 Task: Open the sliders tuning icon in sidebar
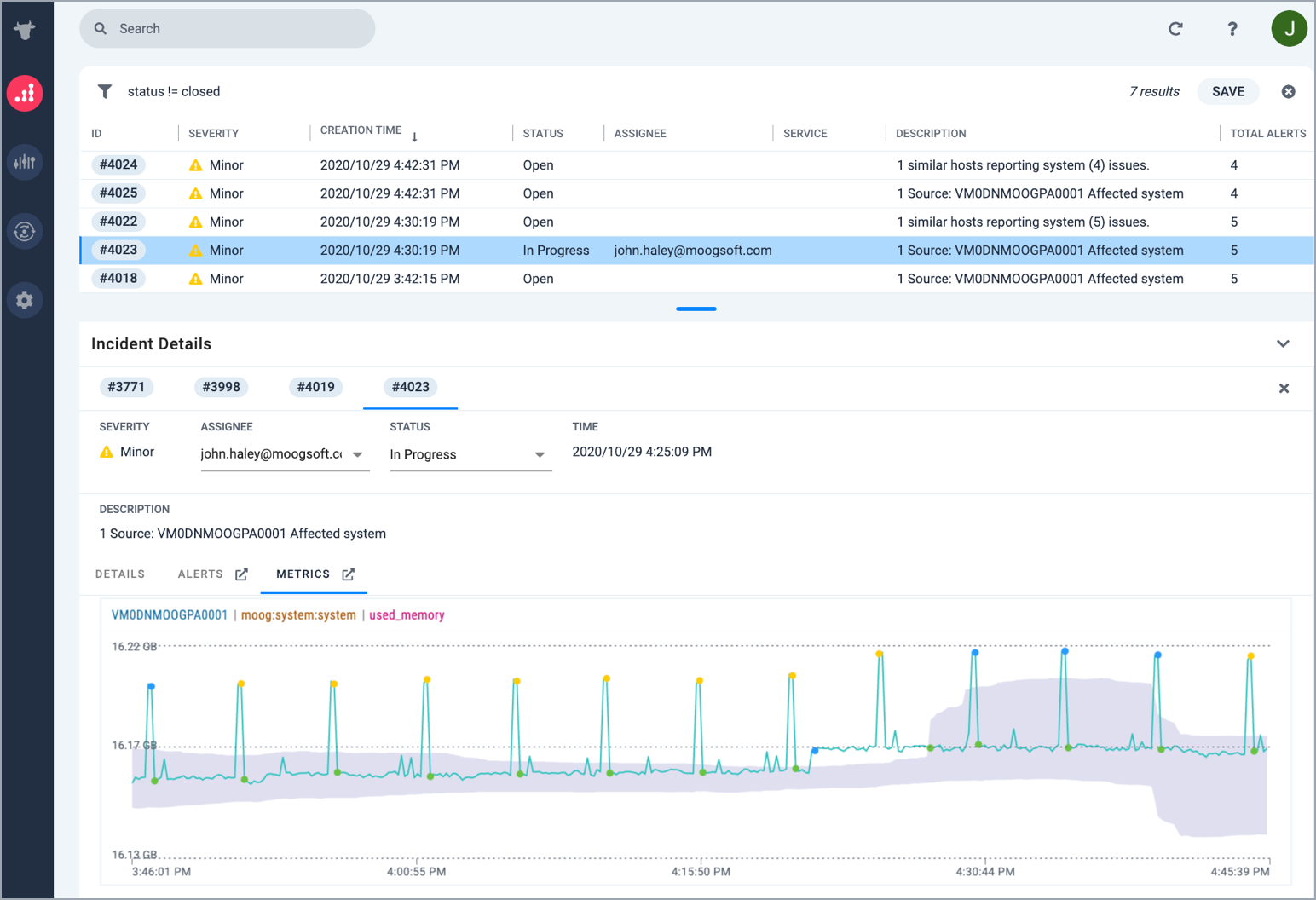click(25, 162)
